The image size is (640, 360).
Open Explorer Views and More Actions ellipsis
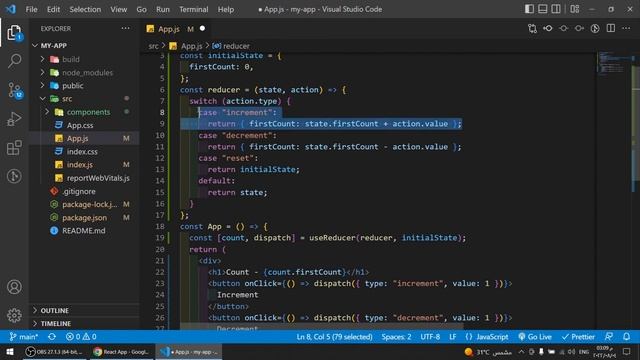(x=125, y=28)
